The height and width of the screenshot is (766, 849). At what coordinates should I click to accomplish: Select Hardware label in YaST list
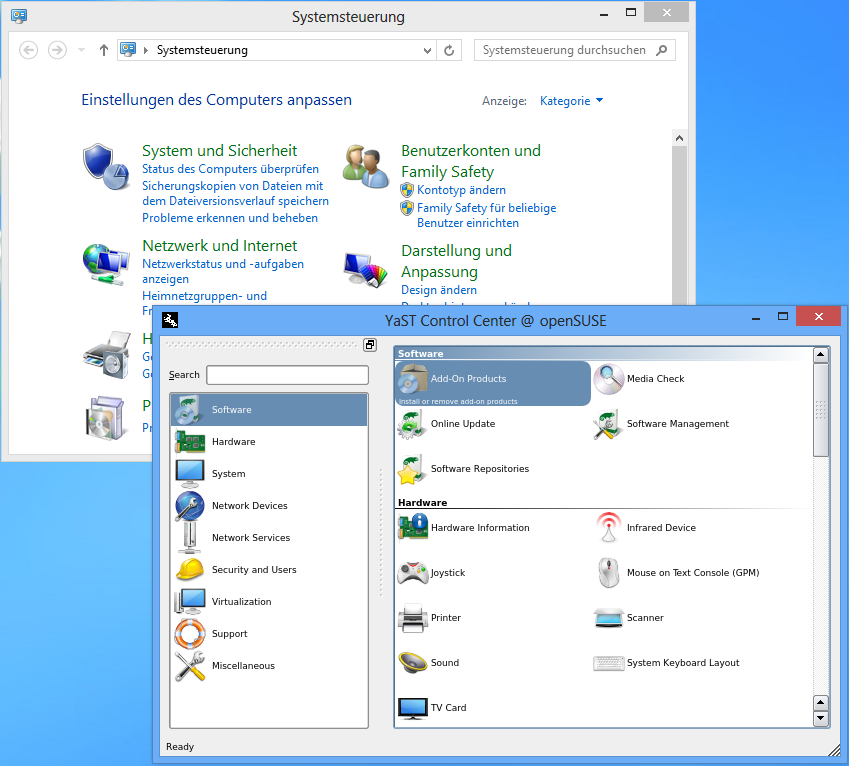point(233,442)
